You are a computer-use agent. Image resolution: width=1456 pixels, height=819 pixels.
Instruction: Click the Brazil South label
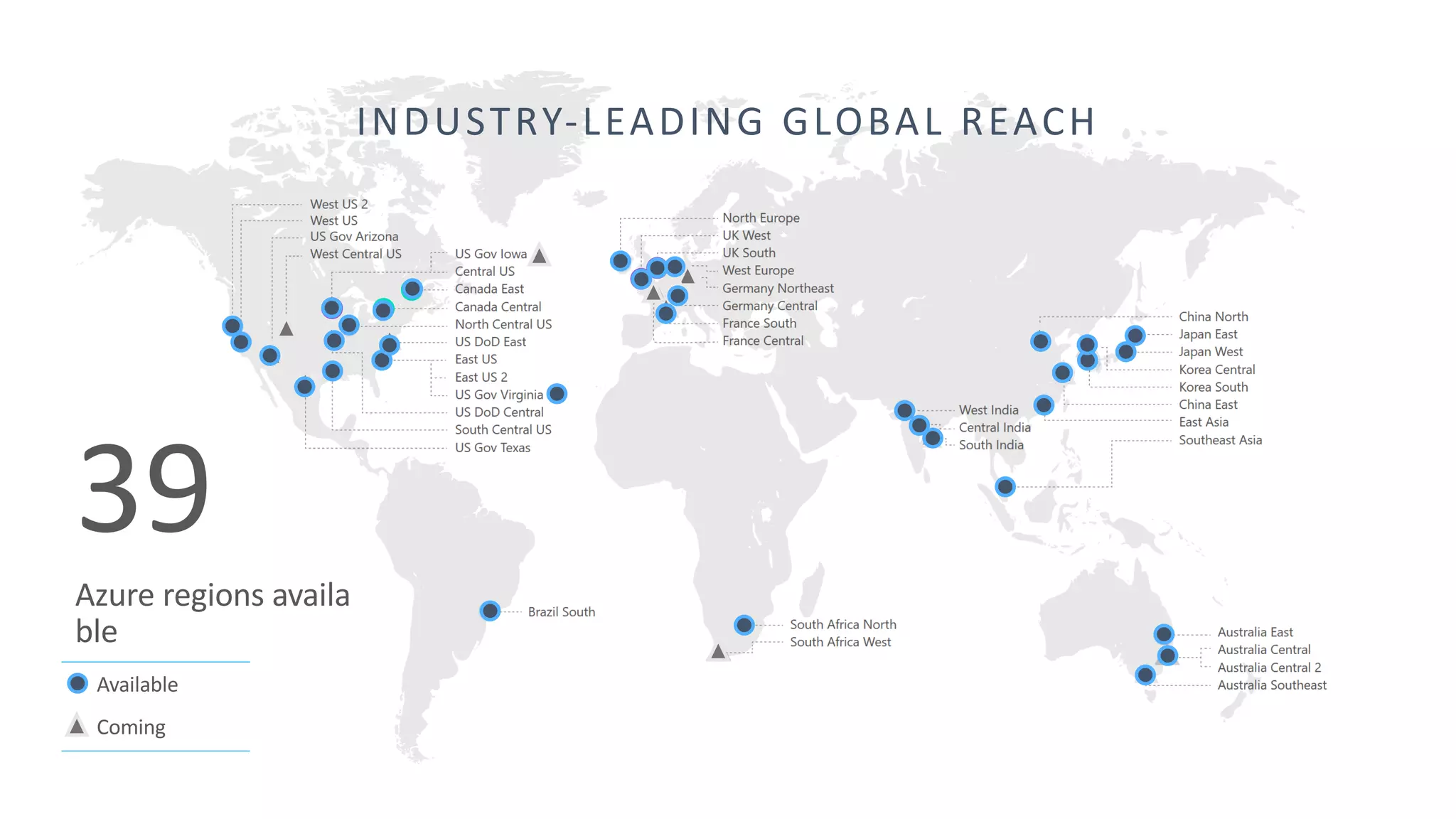[562, 612]
